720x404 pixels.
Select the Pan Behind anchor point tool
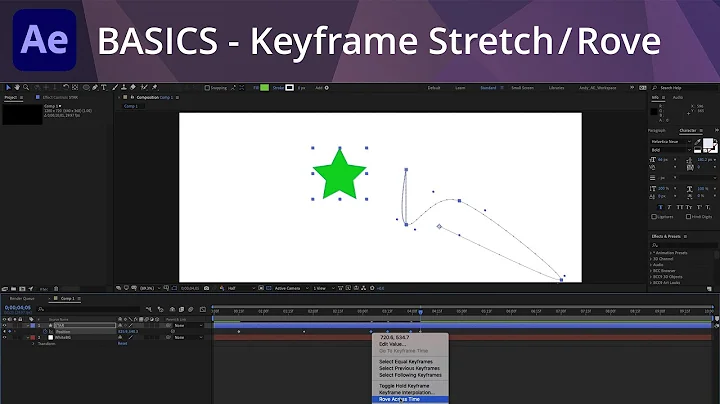(75, 87)
